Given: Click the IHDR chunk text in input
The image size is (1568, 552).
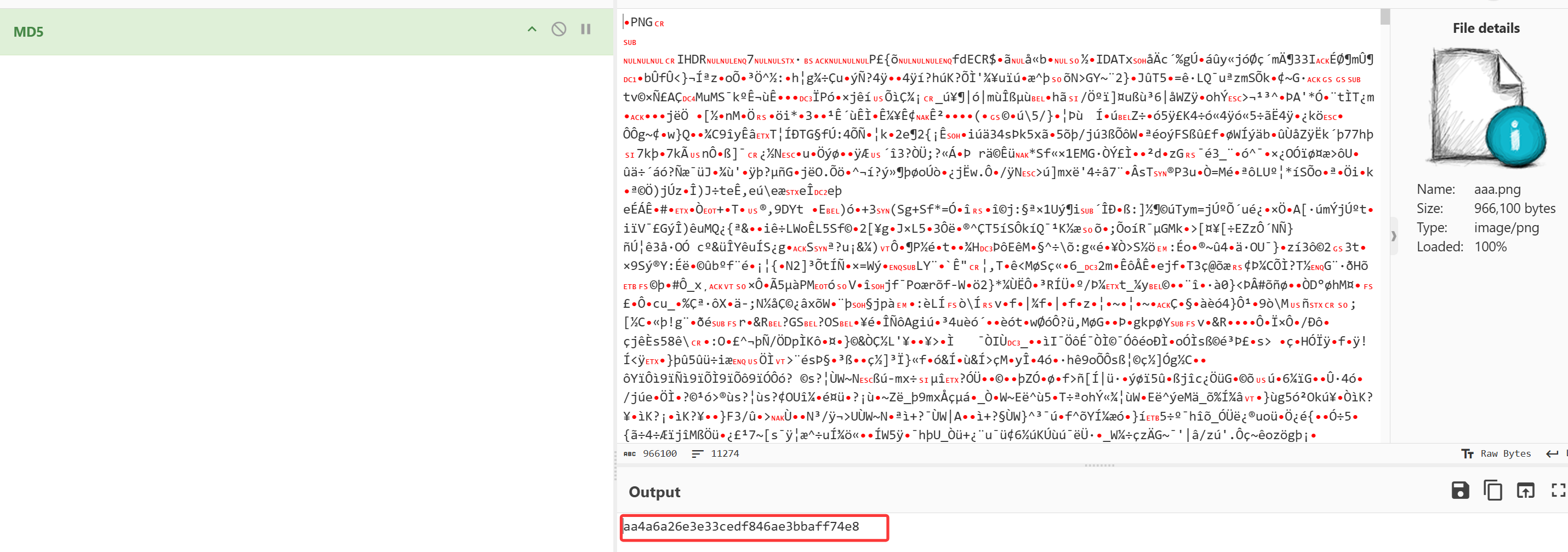Looking at the screenshot, I should [x=692, y=60].
